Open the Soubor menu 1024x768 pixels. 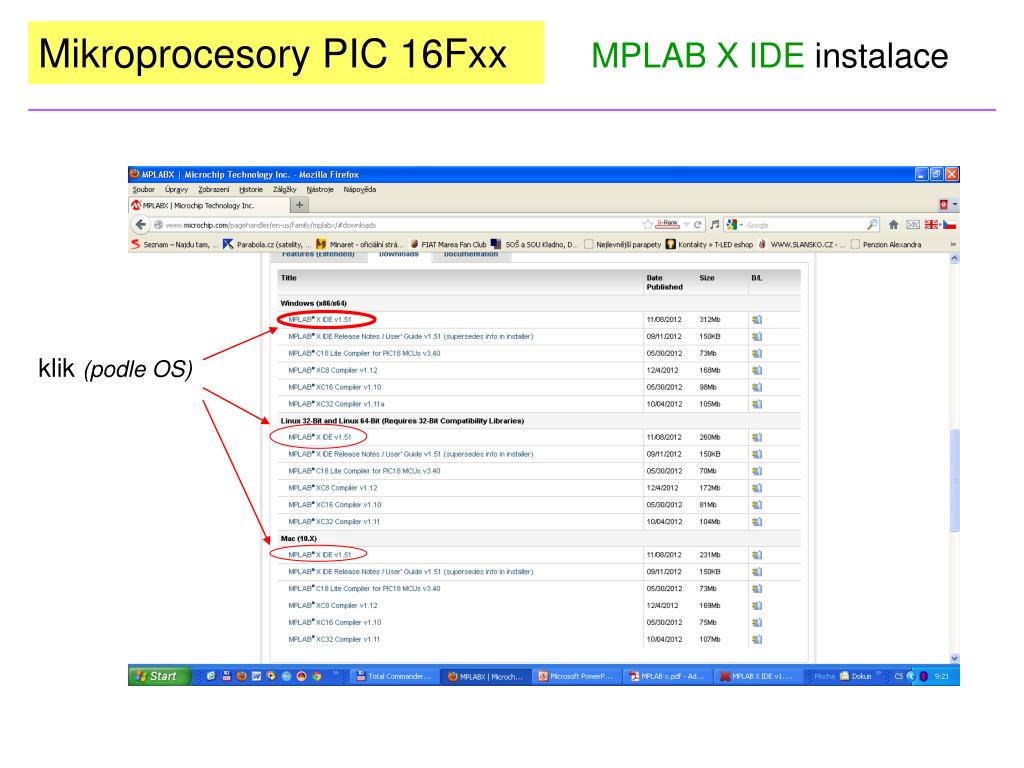tap(144, 189)
